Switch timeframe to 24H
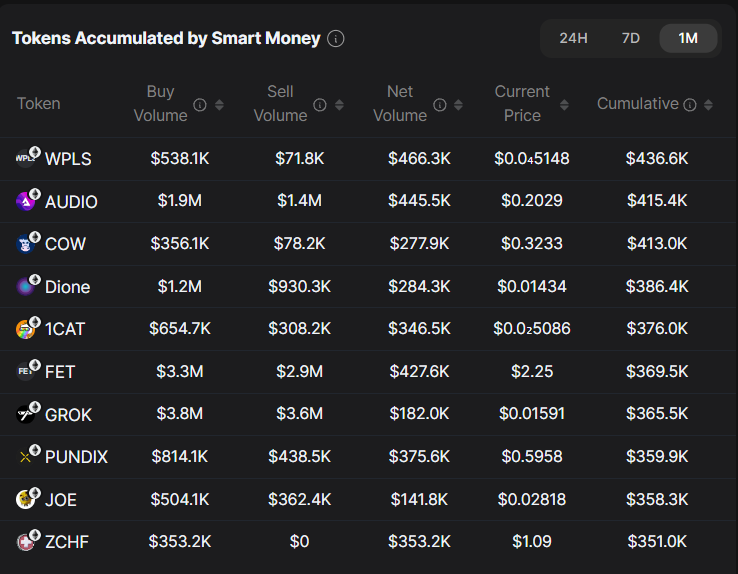The width and height of the screenshot is (738, 574). coord(573,38)
